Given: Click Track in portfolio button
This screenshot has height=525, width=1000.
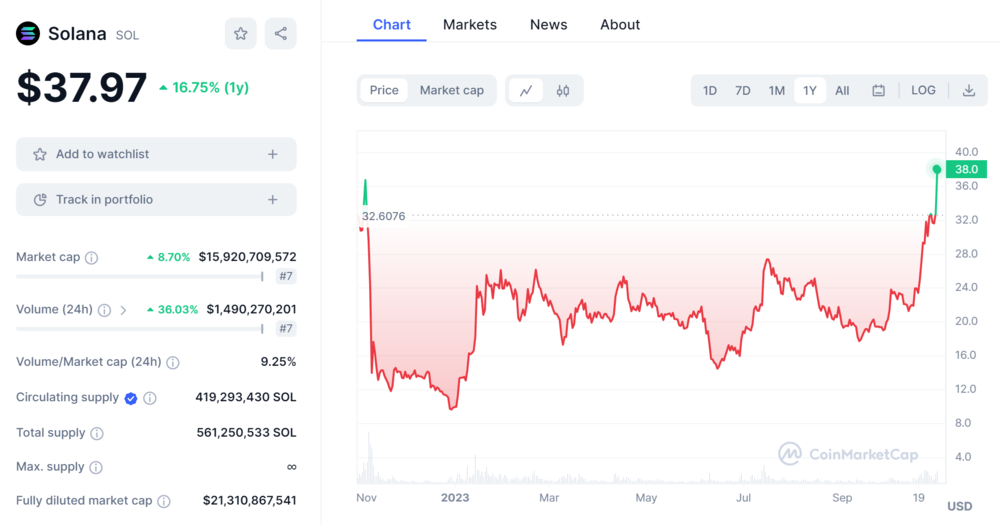Looking at the screenshot, I should coord(156,200).
